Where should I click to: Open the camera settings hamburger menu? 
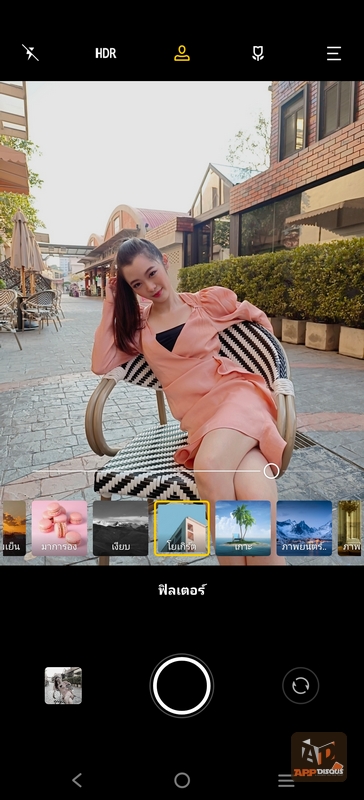334,53
